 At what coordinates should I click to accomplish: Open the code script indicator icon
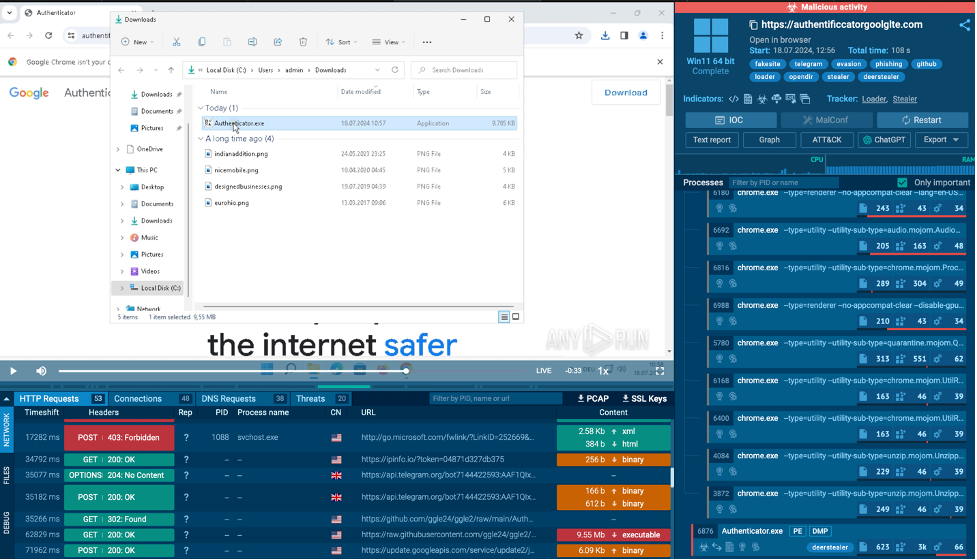point(734,99)
